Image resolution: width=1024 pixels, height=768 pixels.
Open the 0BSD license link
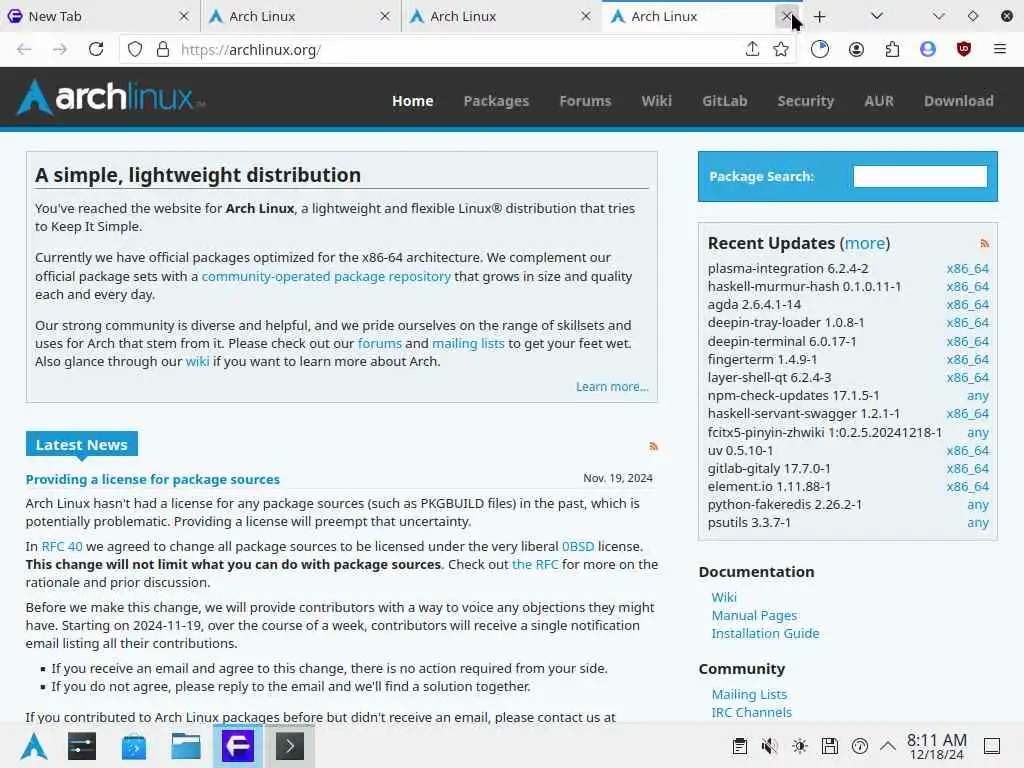click(x=578, y=546)
